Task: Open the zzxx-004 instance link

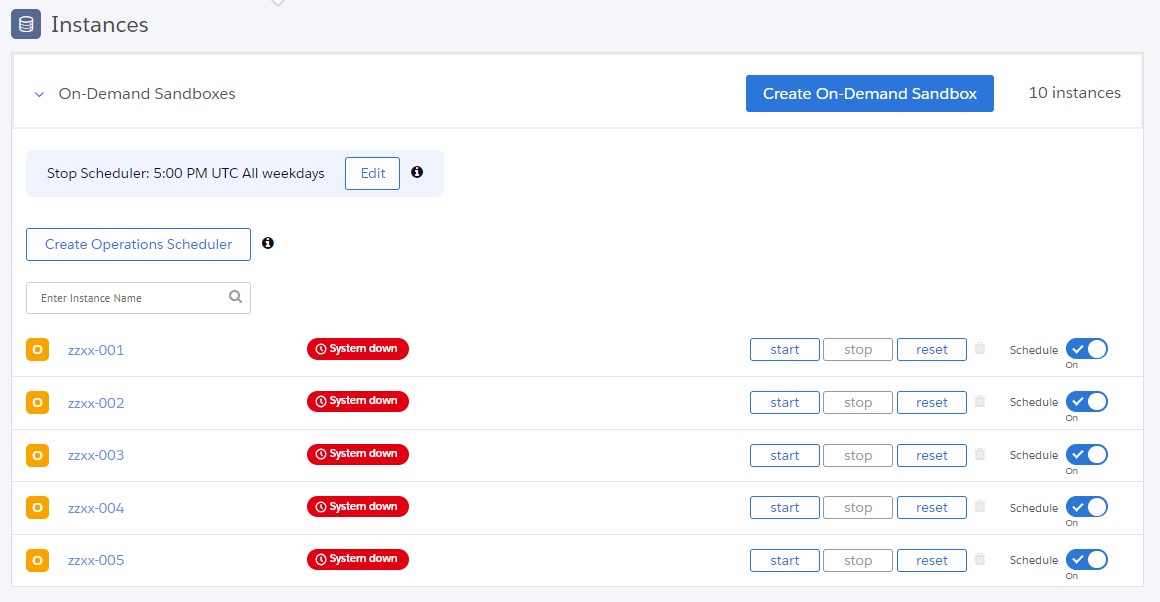Action: pyautogui.click(x=96, y=508)
